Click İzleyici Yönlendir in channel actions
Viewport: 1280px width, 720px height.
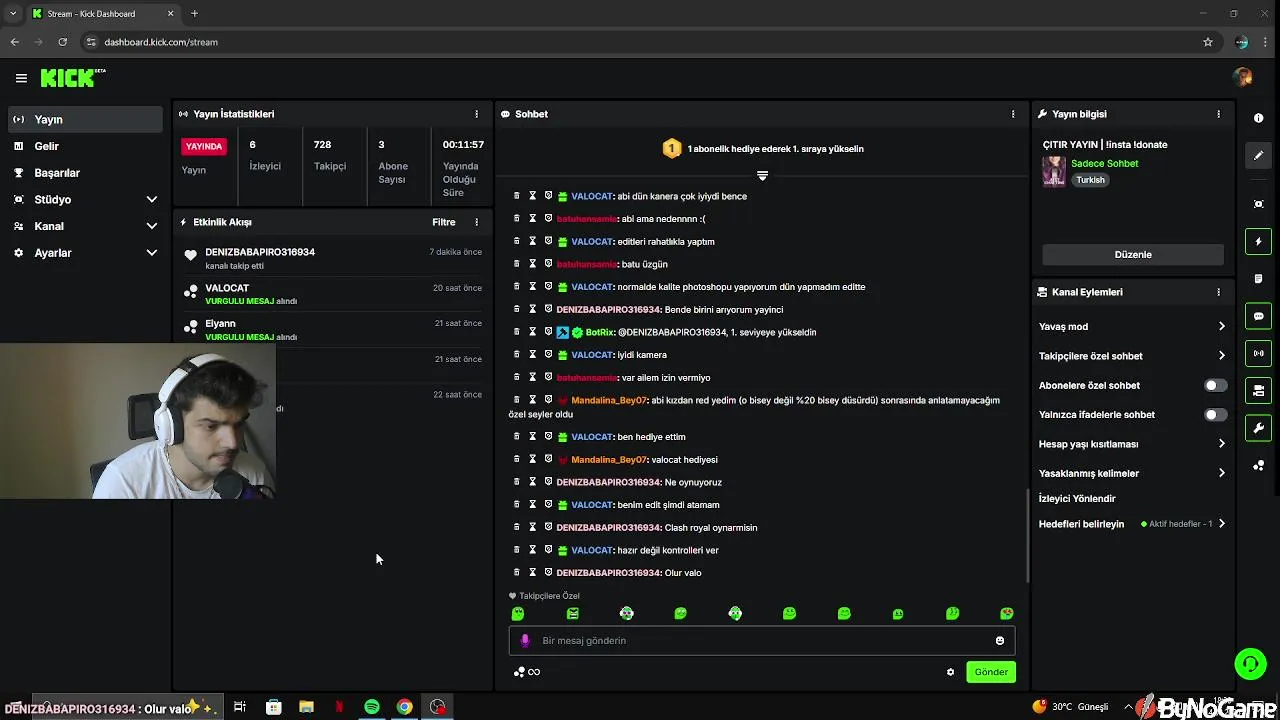[1077, 499]
